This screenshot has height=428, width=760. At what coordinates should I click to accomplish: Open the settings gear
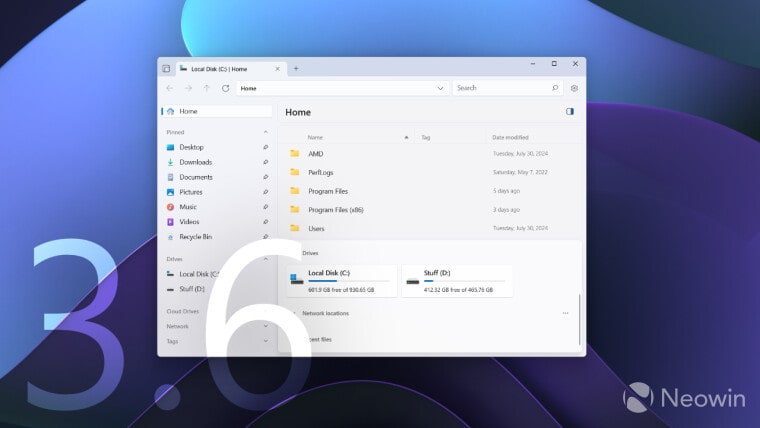(574, 88)
